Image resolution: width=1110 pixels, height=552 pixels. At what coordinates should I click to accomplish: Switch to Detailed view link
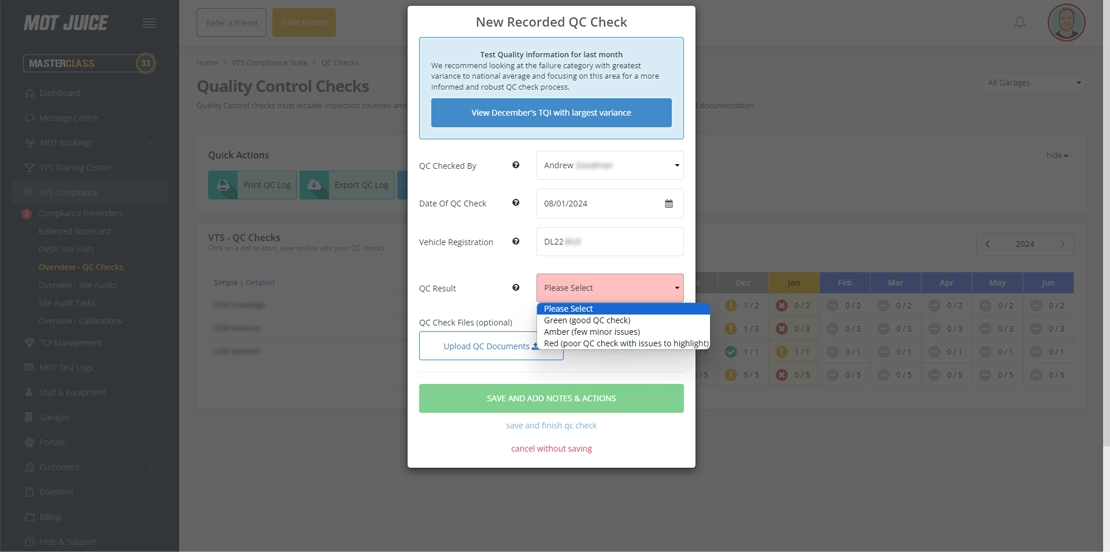pos(260,282)
